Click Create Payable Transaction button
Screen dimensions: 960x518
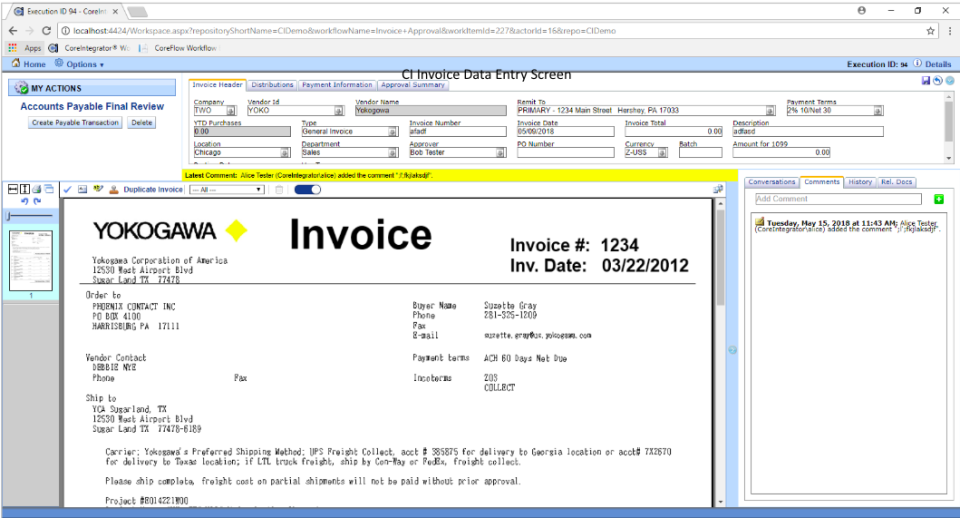[75, 122]
